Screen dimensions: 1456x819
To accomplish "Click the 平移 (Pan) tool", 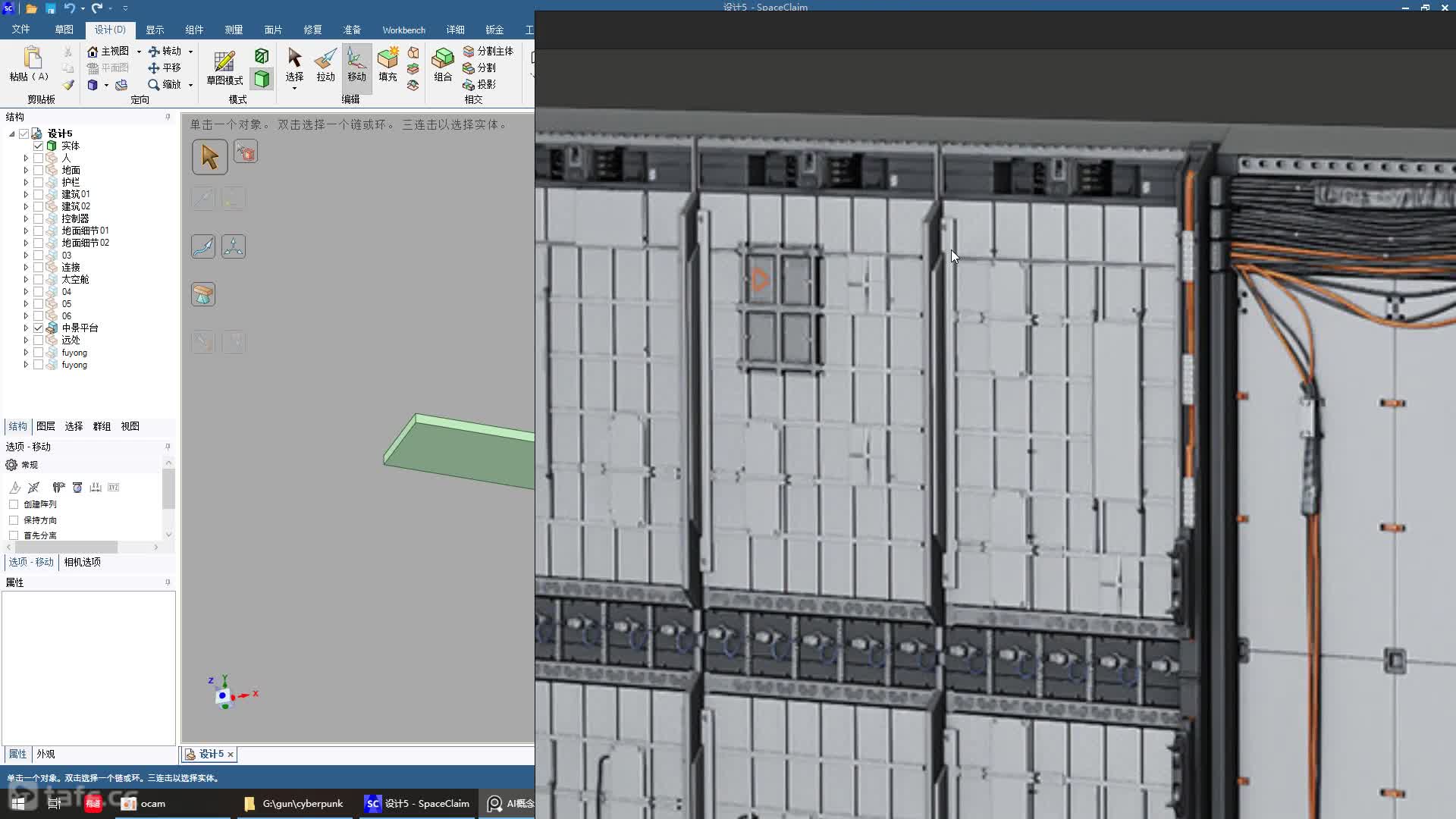I will pyautogui.click(x=165, y=67).
